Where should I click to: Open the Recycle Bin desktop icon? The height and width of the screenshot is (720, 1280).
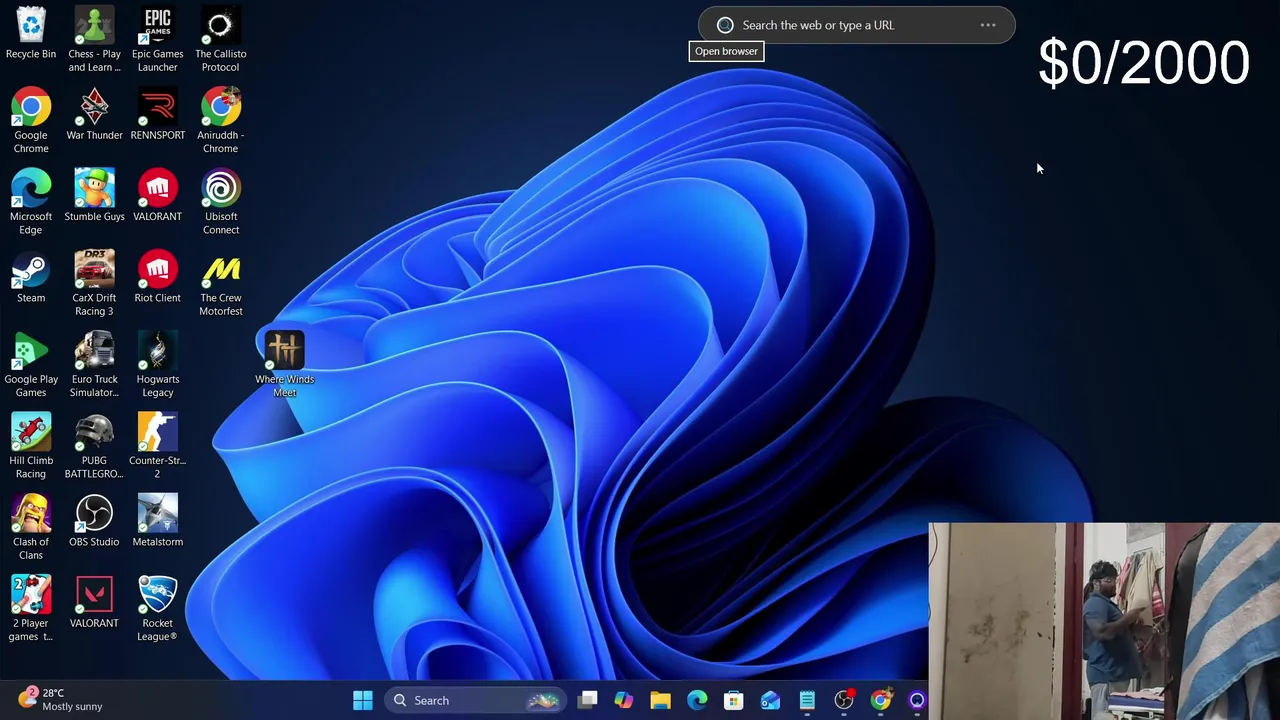[31, 32]
